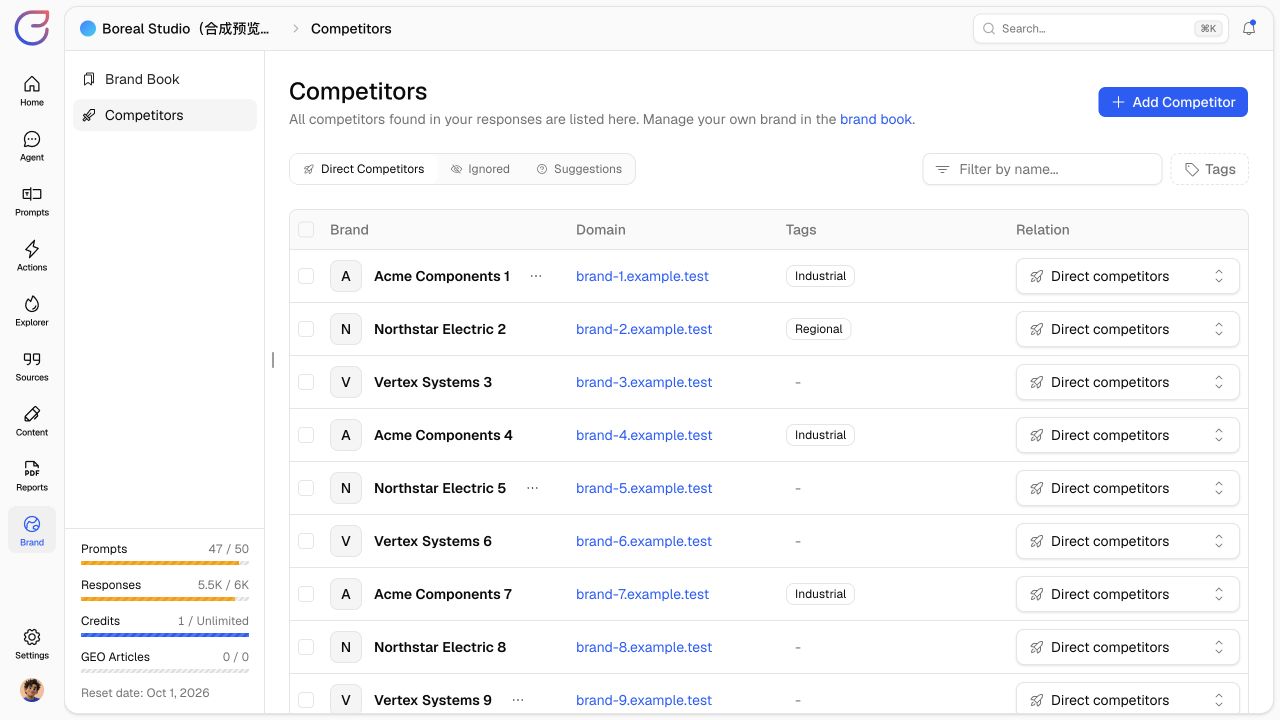Click the letter A avatar for Acme Components 4
This screenshot has width=1280, height=720.
(x=346, y=435)
